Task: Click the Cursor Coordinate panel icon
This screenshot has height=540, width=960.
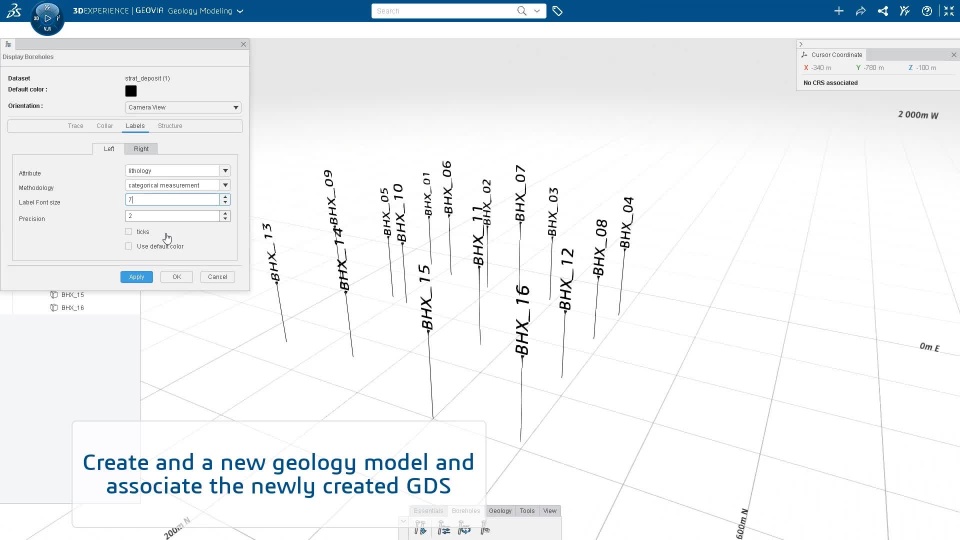Action: [x=804, y=54]
